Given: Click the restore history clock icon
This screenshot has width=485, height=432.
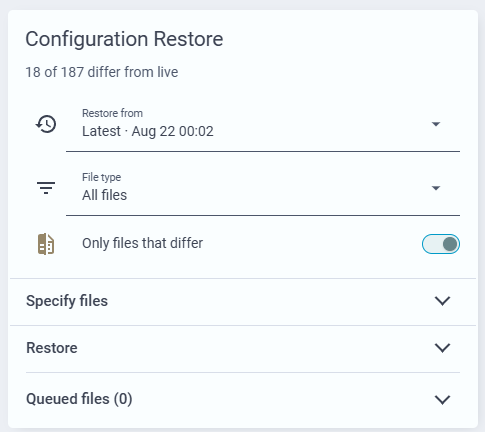Looking at the screenshot, I should pyautogui.click(x=46, y=124).
